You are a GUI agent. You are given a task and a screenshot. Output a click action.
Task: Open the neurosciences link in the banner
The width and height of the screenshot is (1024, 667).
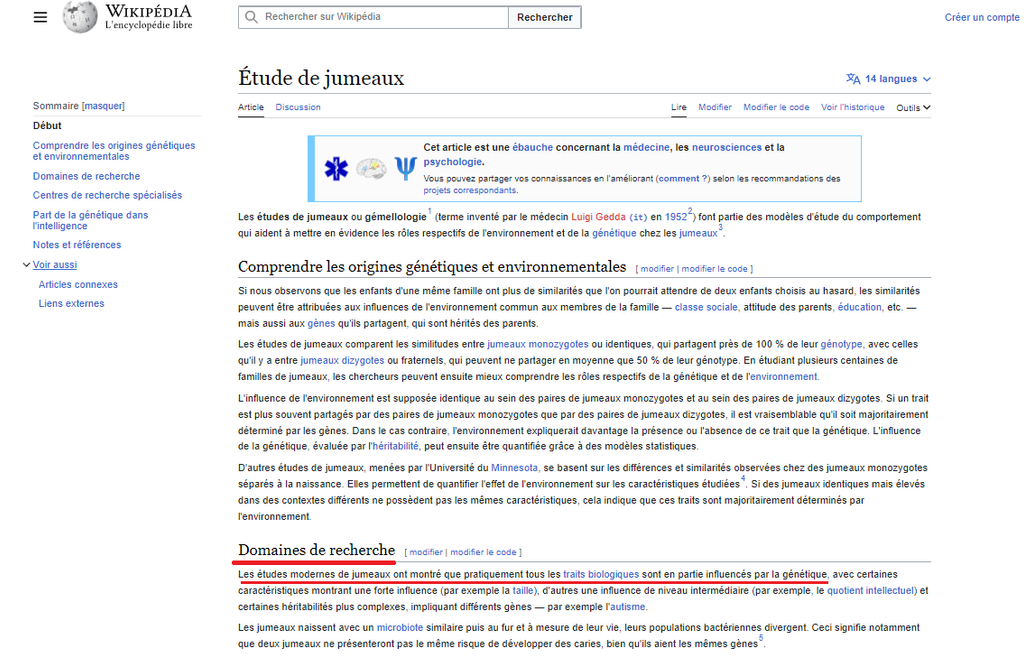[727, 148]
